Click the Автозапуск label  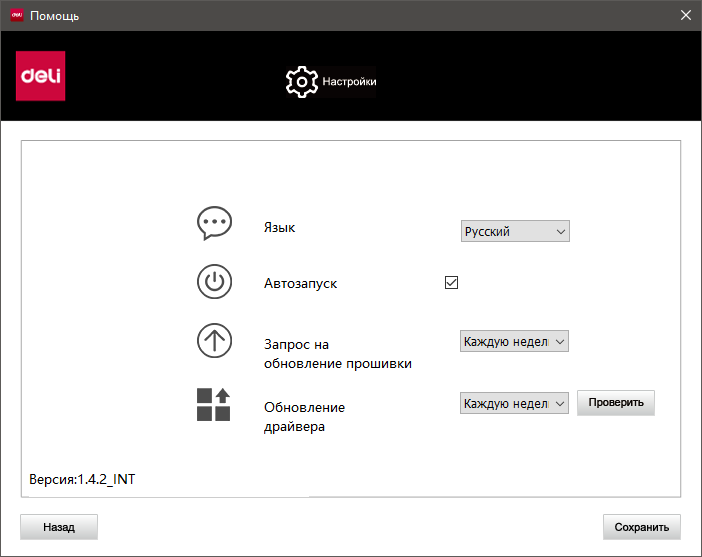(x=300, y=283)
